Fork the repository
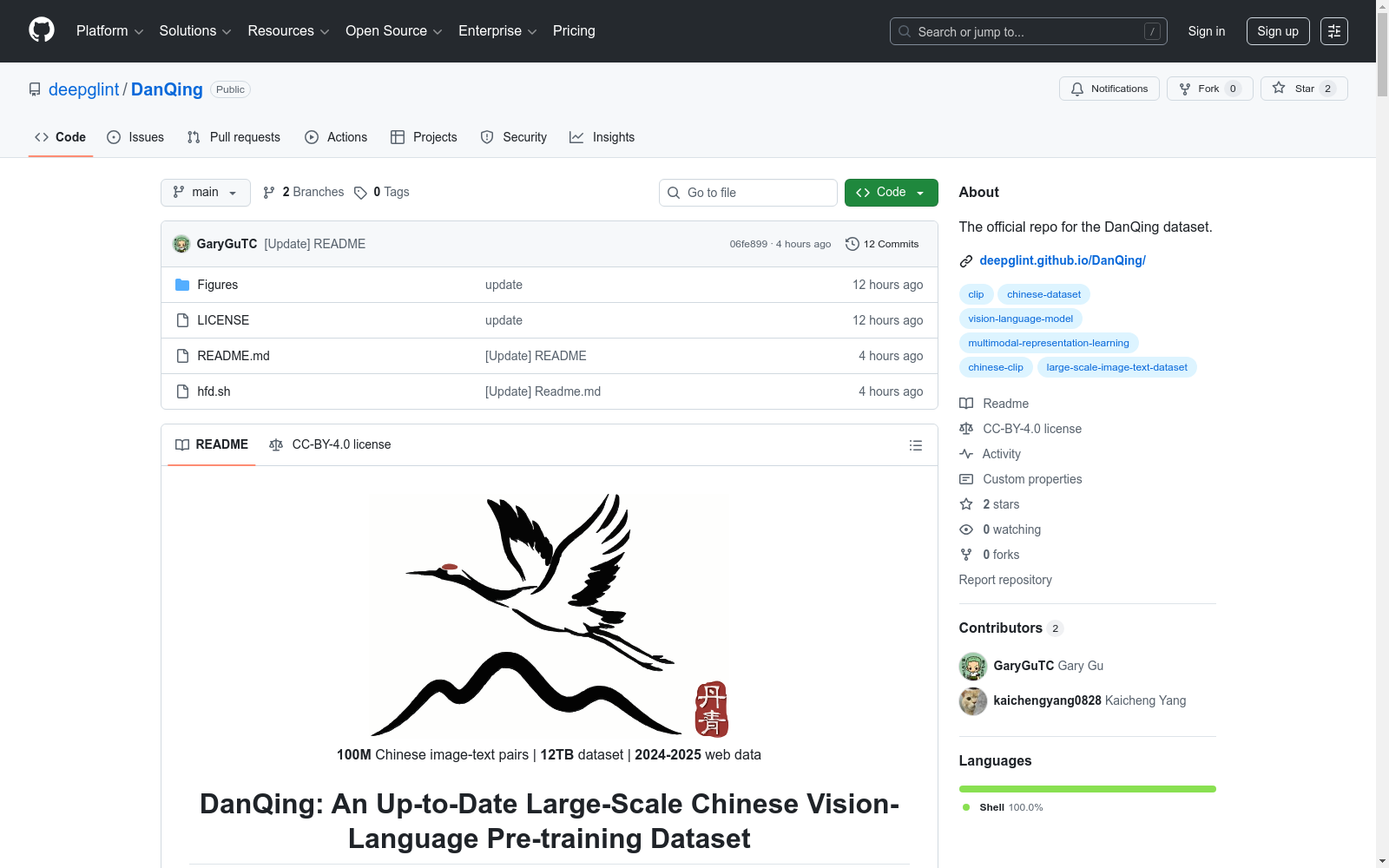Viewport: 1389px width, 868px height. click(x=1210, y=89)
